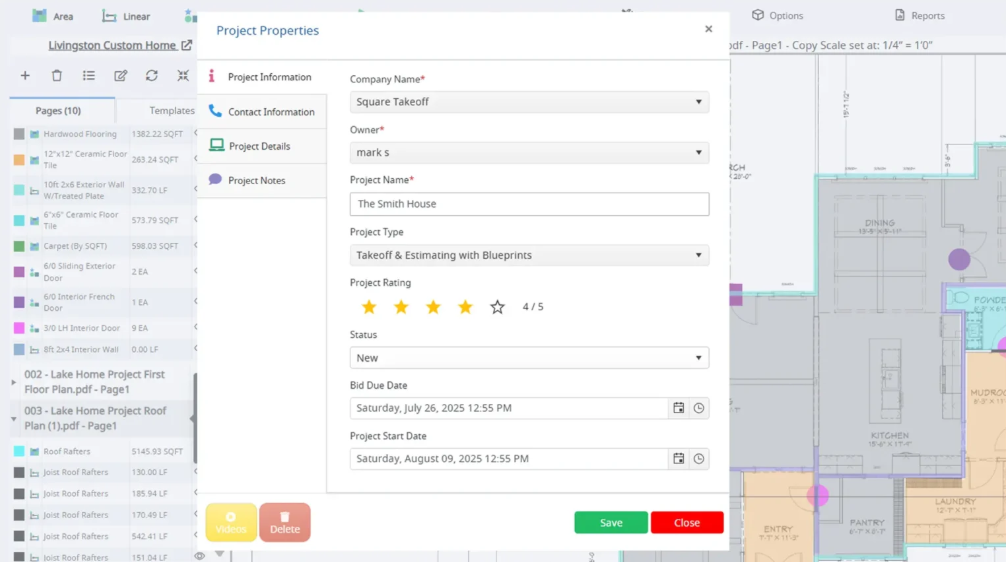1006x562 pixels.
Task: Select the Linear takeoff tool
Action: [126, 16]
